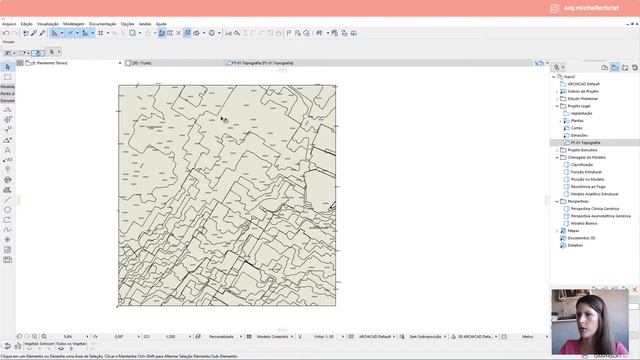Open the Janelas menu
The image size is (640, 360).
click(145, 24)
